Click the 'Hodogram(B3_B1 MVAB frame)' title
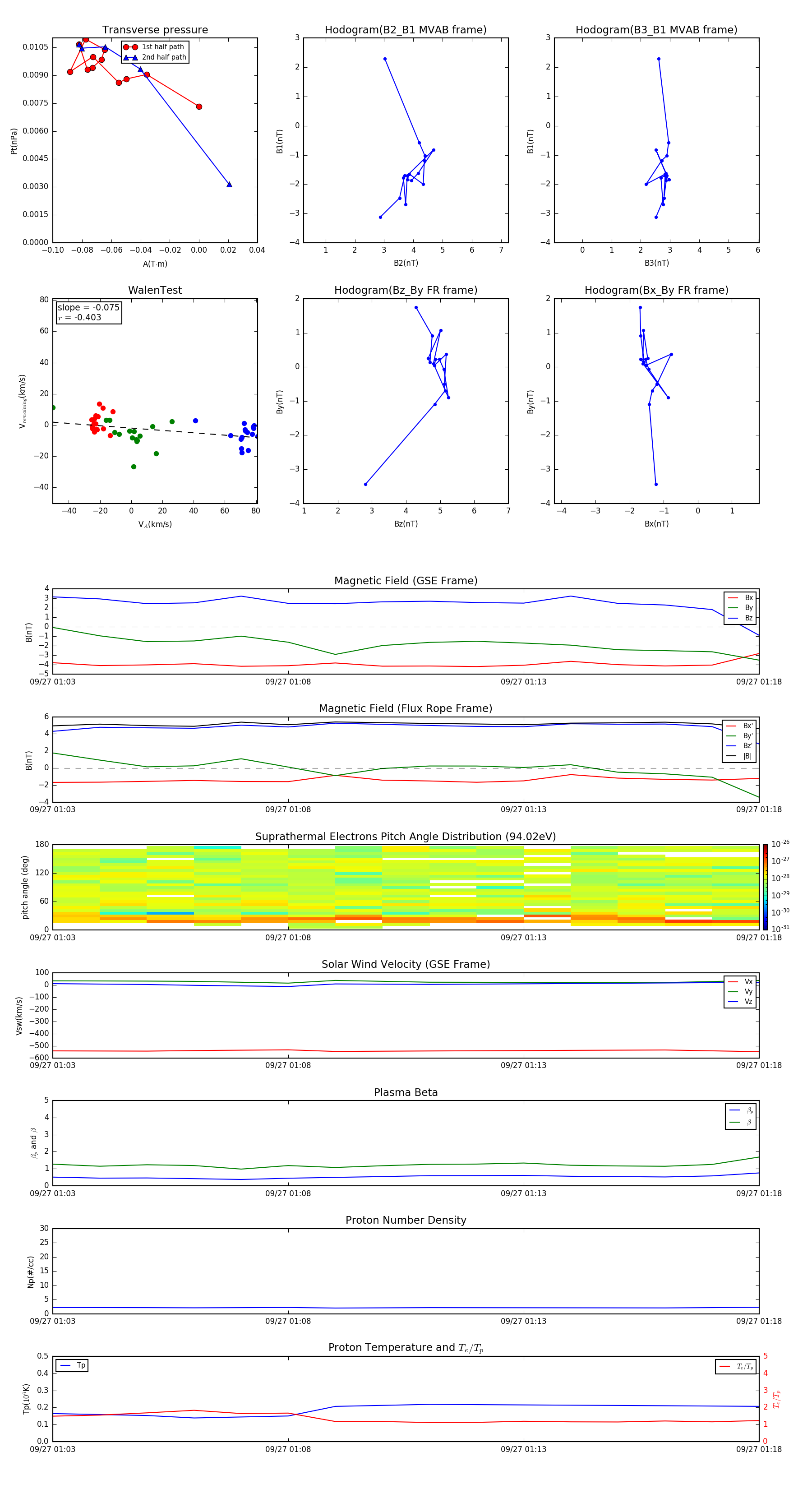 point(656,30)
